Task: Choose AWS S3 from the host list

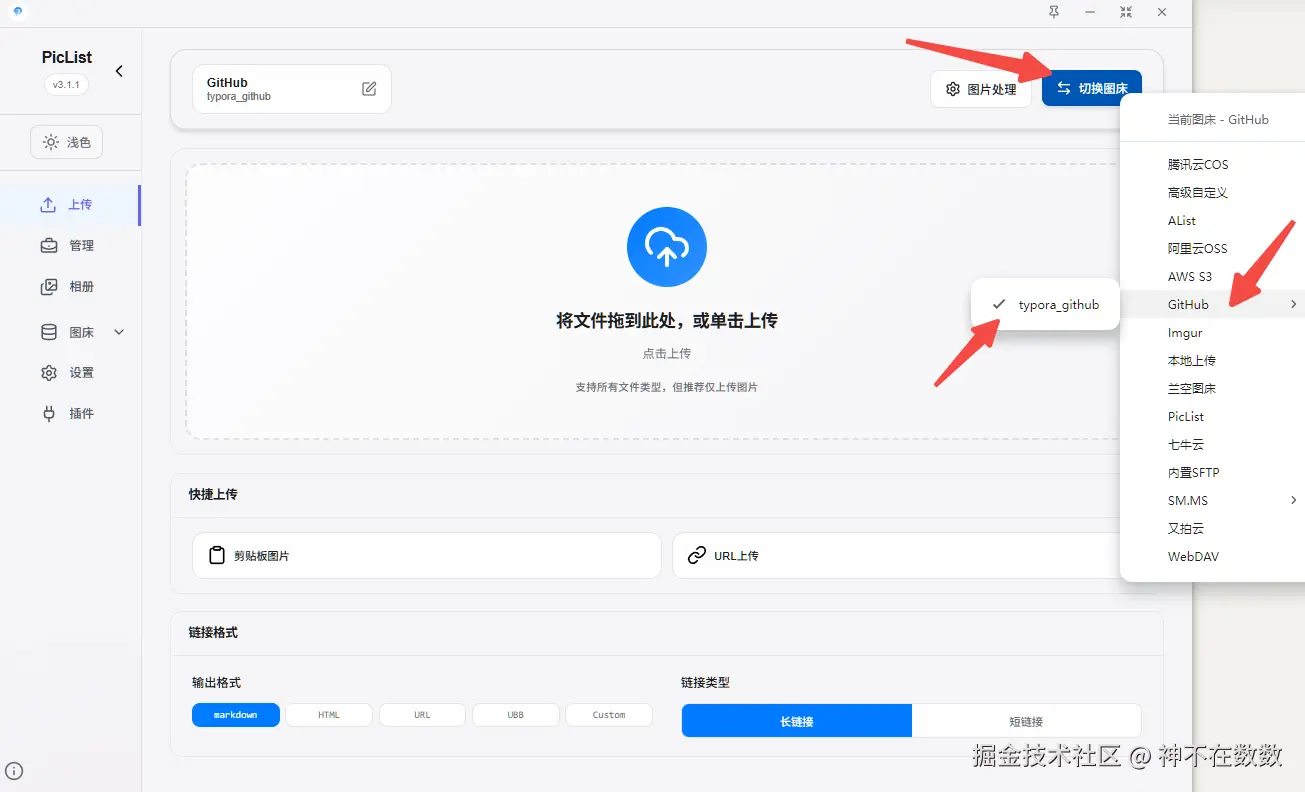Action: pos(1212,277)
